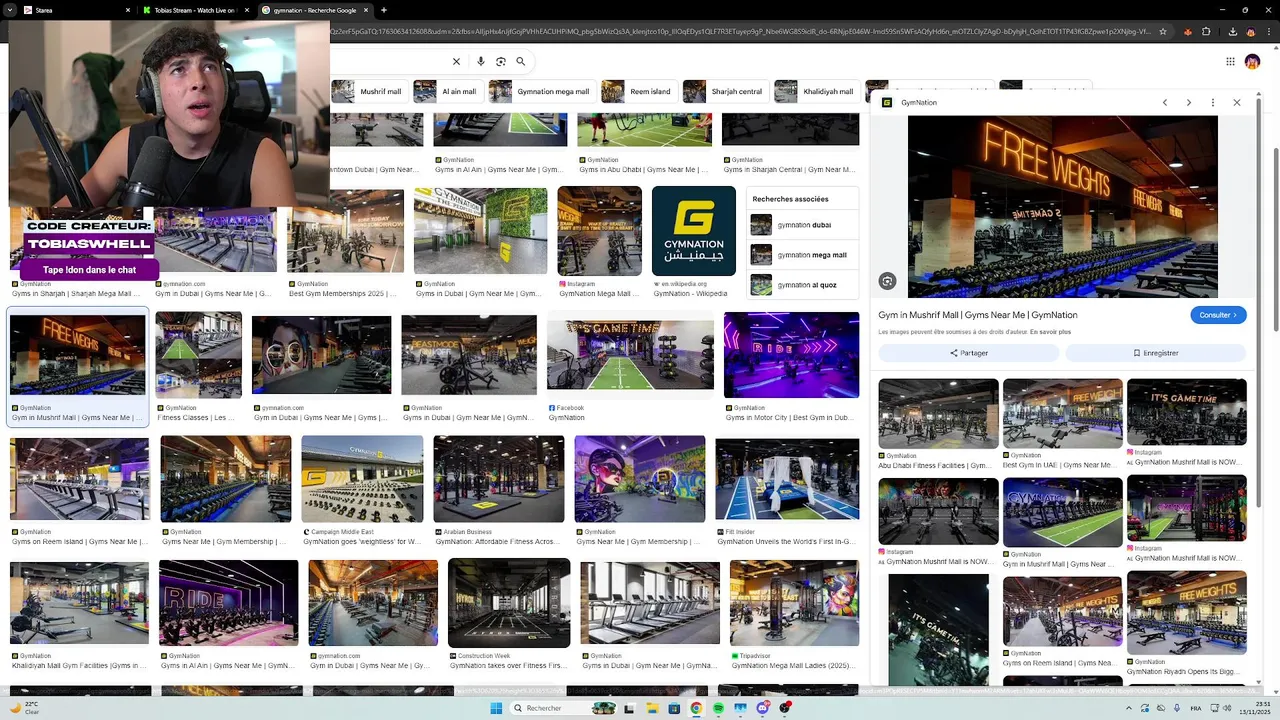Close the GymNation image preview panel

click(1237, 102)
